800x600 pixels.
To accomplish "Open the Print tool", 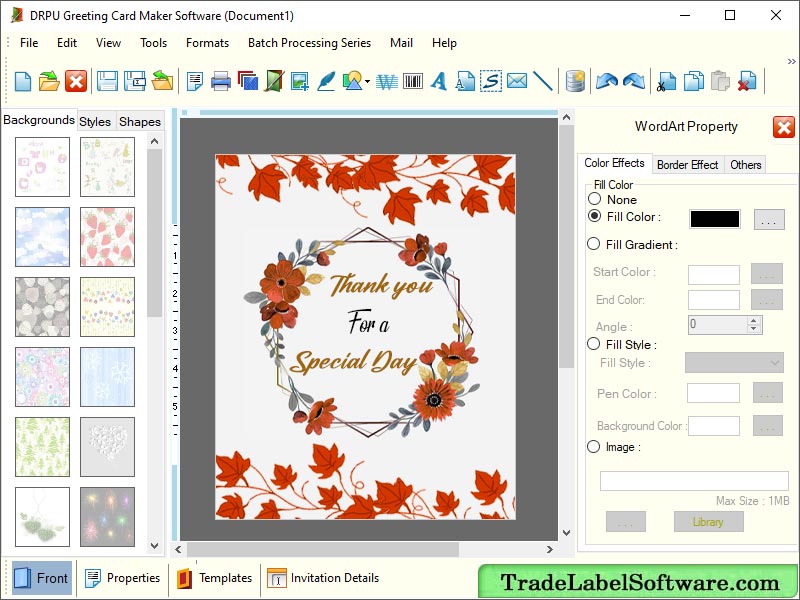I will coord(220,82).
